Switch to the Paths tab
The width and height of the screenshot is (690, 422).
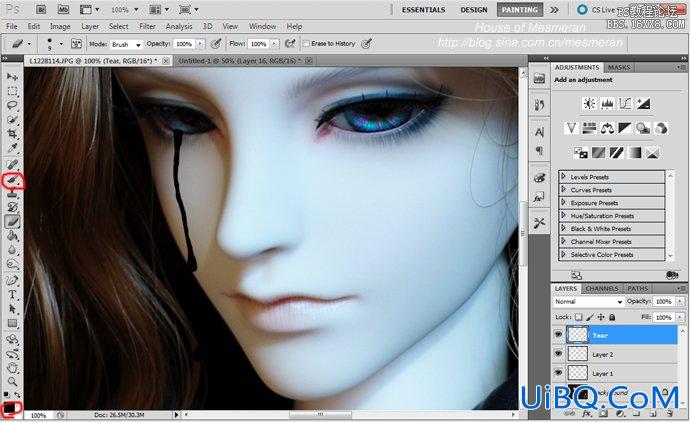point(637,289)
